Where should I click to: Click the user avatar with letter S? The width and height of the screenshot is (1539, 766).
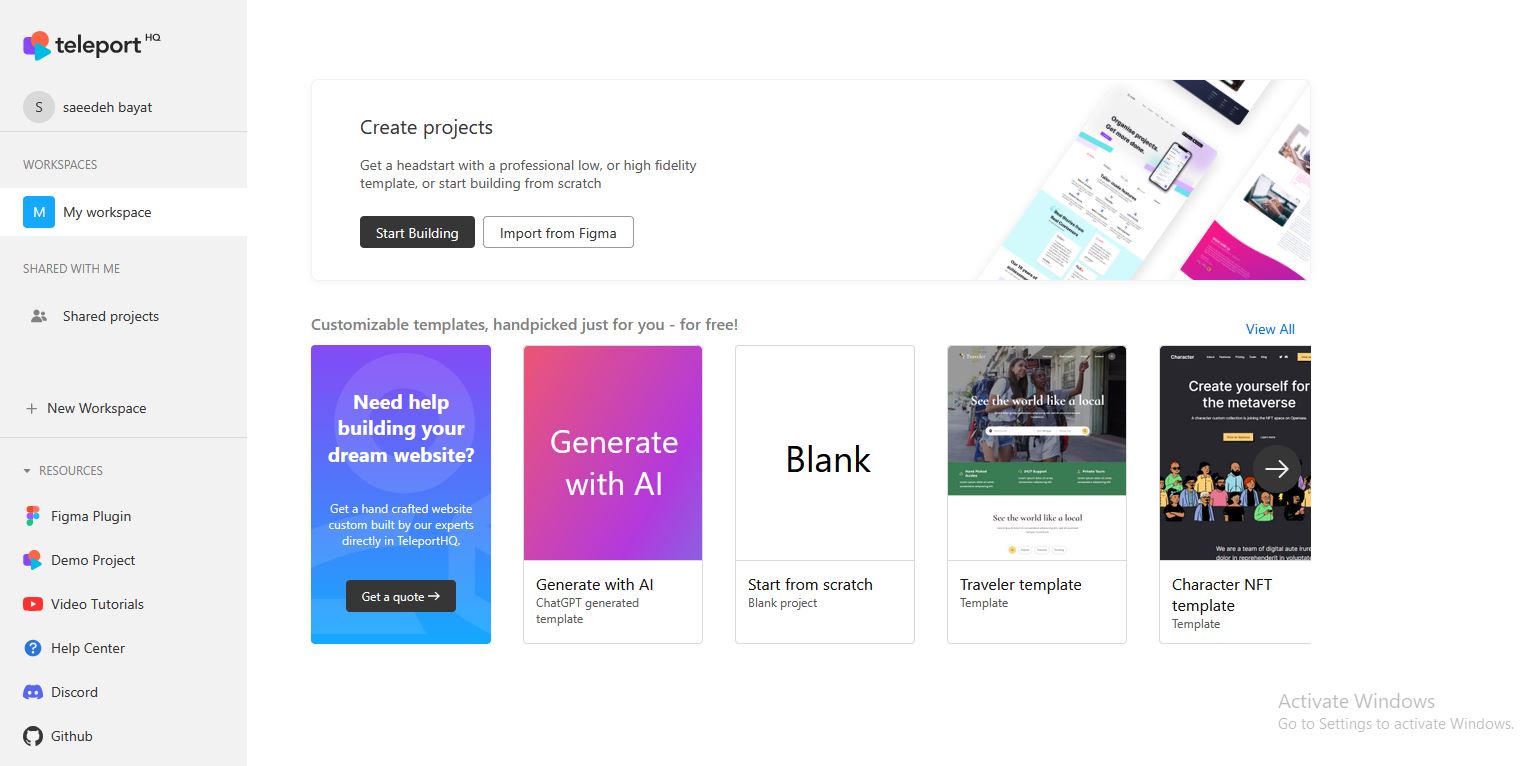[x=39, y=107]
